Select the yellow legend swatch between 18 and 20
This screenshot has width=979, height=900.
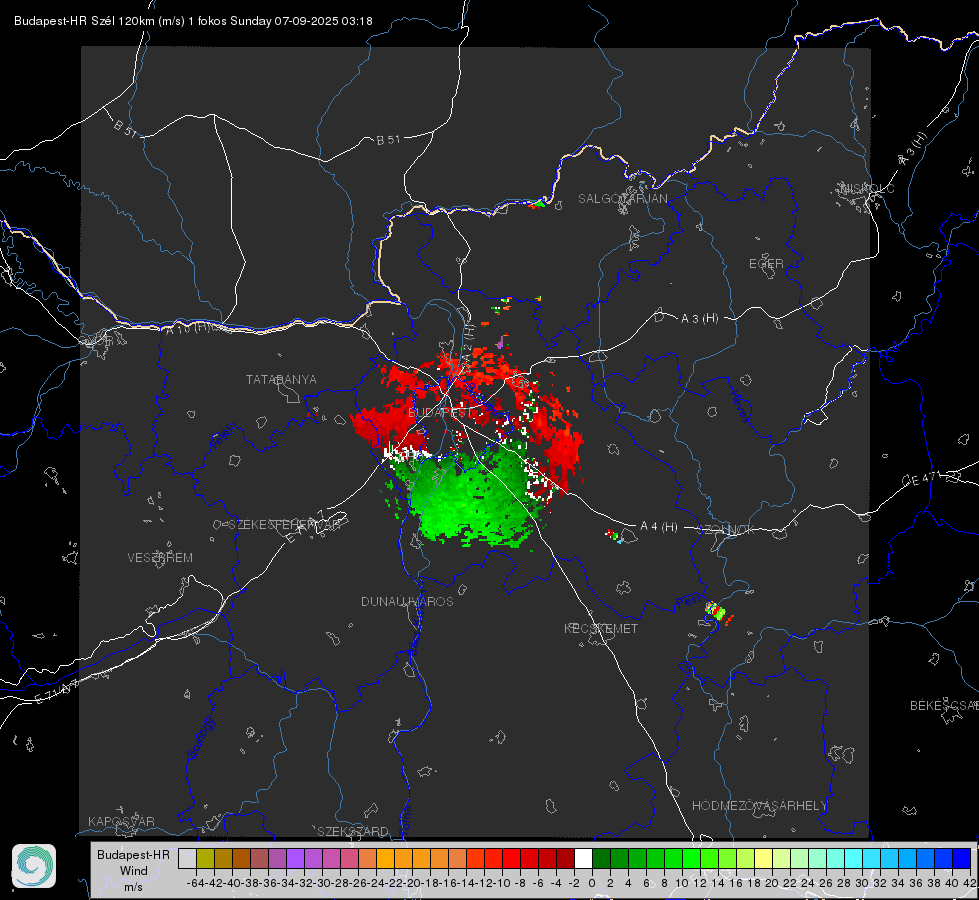coord(763,859)
